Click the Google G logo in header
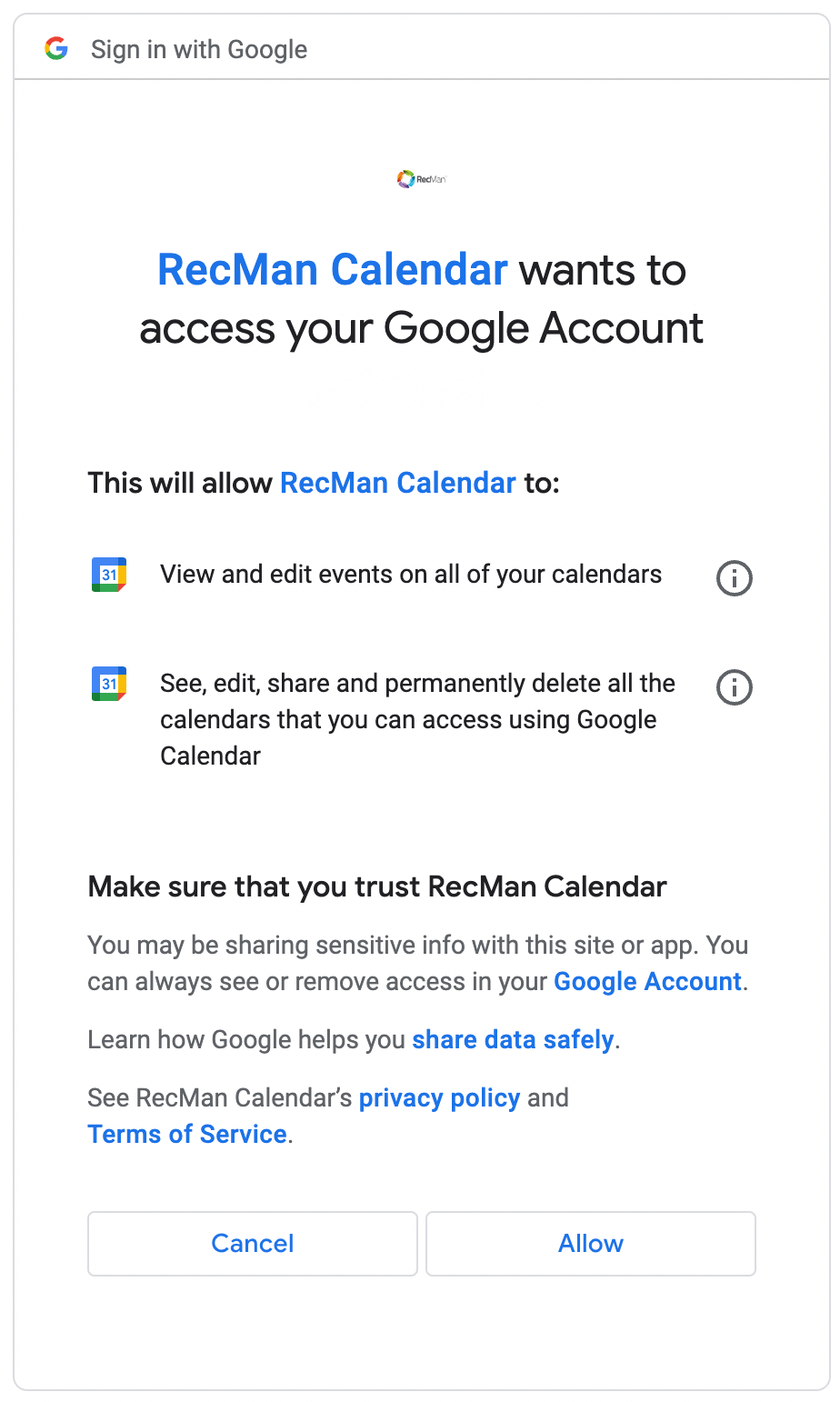Viewport: 840px width, 1402px height. click(56, 48)
